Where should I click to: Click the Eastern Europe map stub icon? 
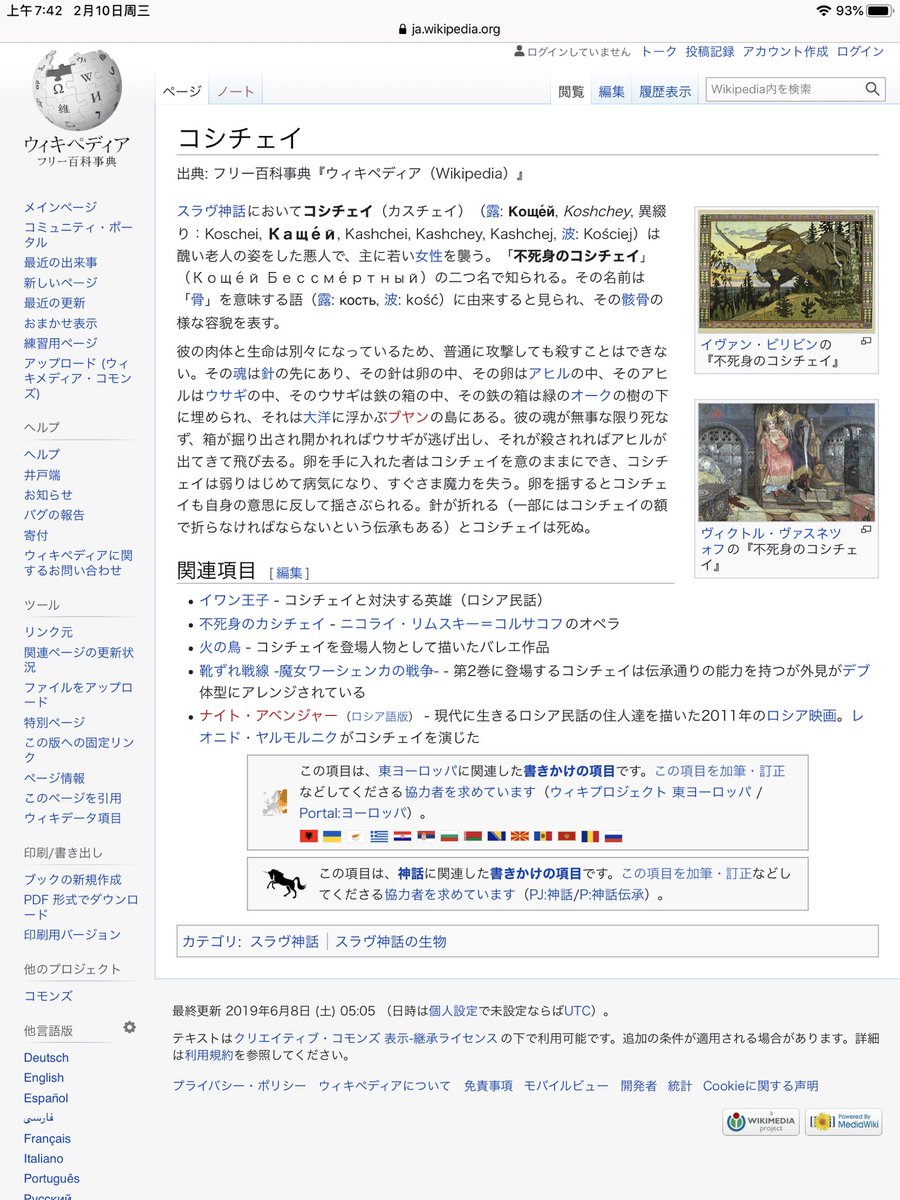point(273,802)
